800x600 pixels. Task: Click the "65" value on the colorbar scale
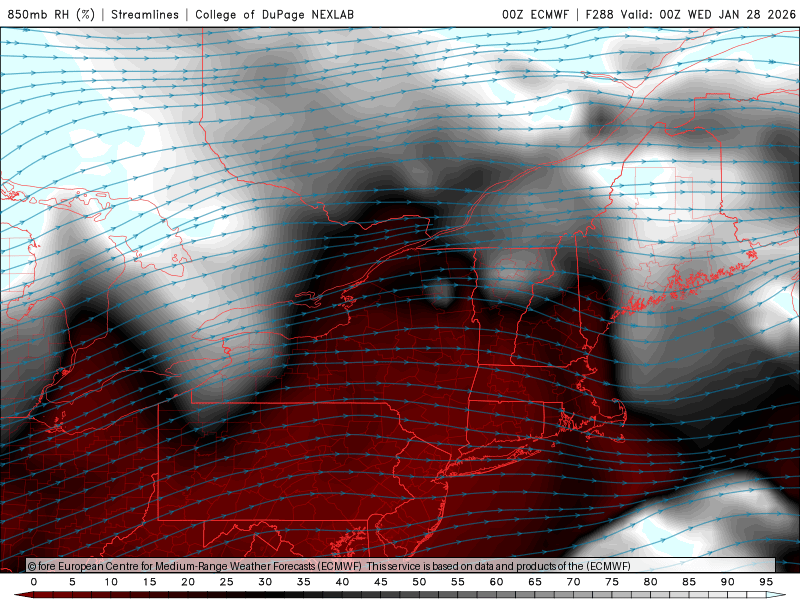click(x=535, y=582)
